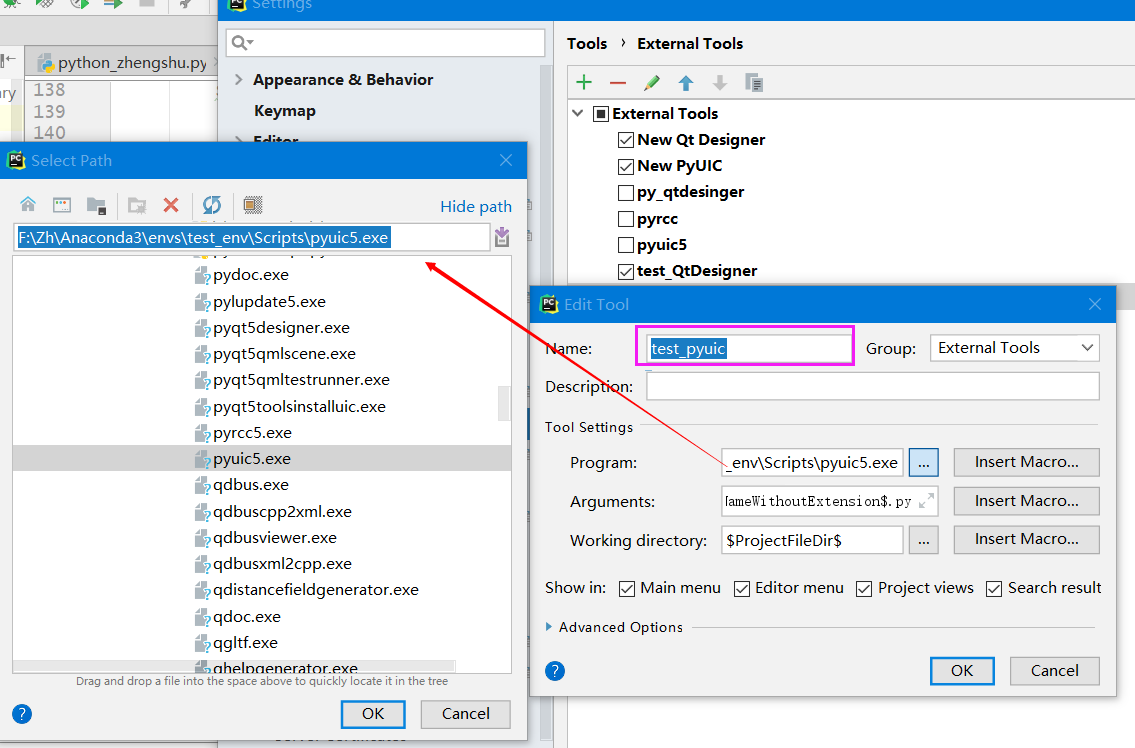The width and height of the screenshot is (1135, 748).
Task: Insert Macro for the Program field
Action: pyautogui.click(x=1026, y=462)
